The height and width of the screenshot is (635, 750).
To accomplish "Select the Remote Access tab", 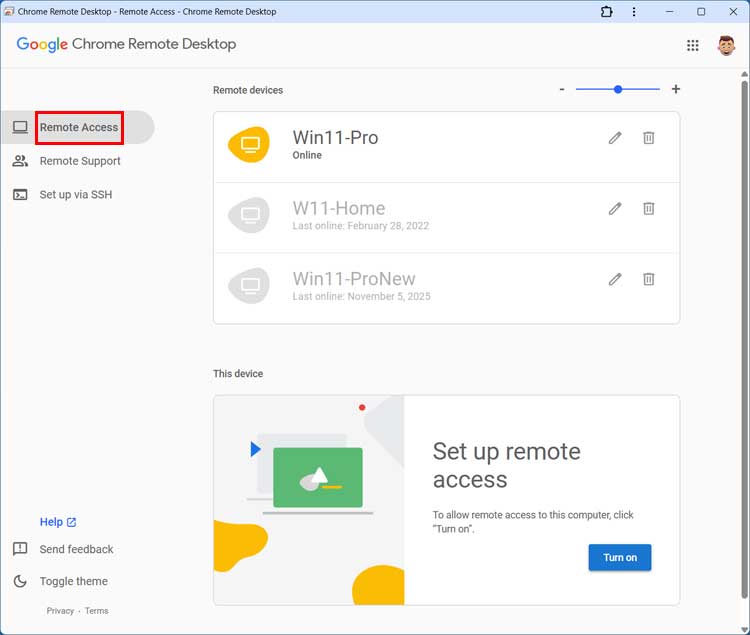I will click(x=78, y=127).
